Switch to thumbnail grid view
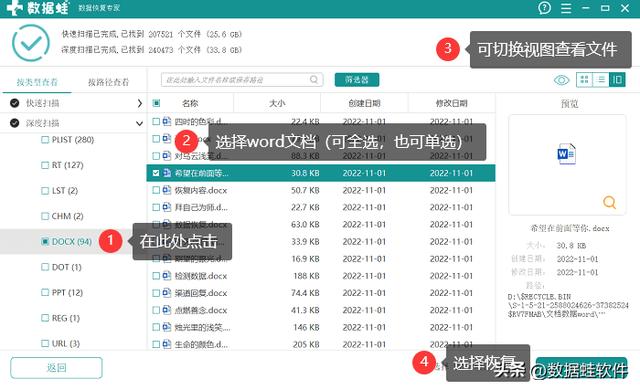 pyautogui.click(x=584, y=80)
